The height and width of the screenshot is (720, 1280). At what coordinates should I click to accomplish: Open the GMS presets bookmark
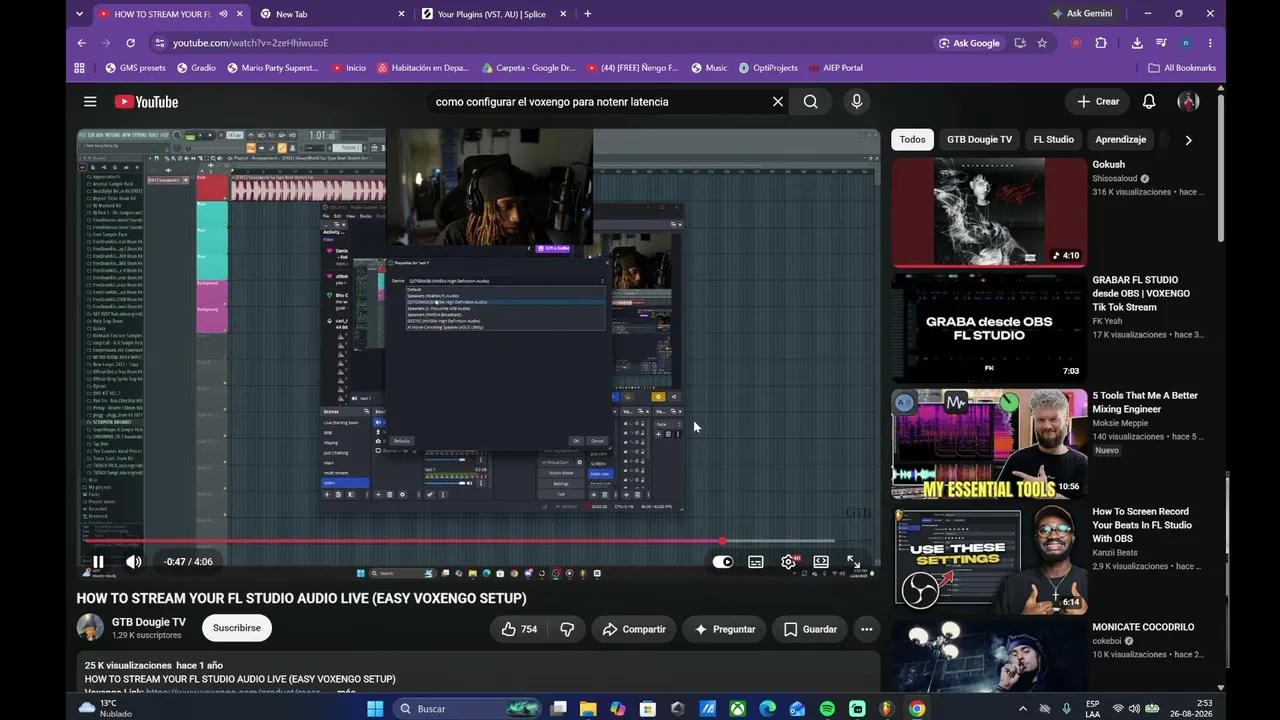136,68
